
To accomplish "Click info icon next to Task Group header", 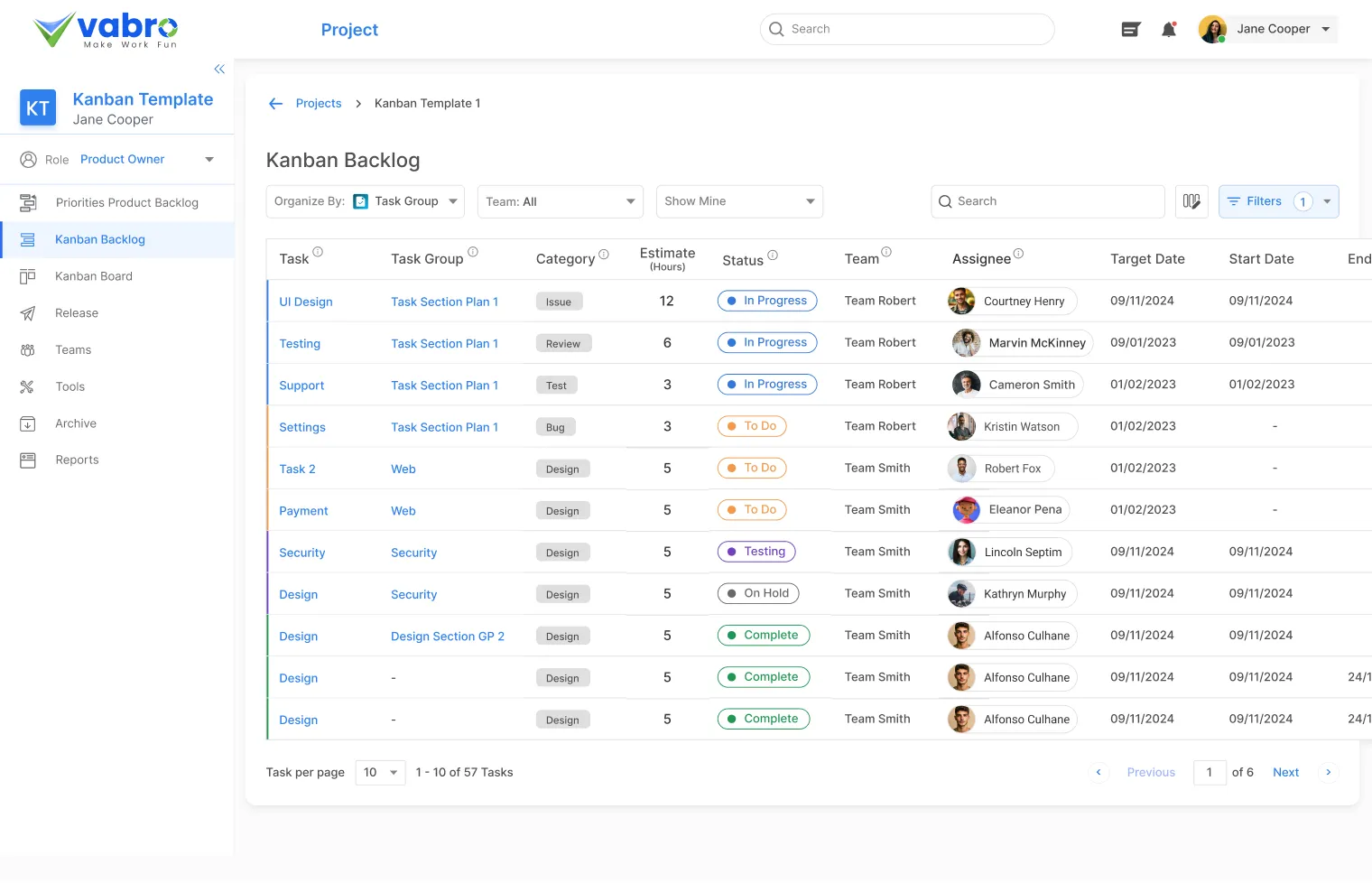I will [x=473, y=253].
